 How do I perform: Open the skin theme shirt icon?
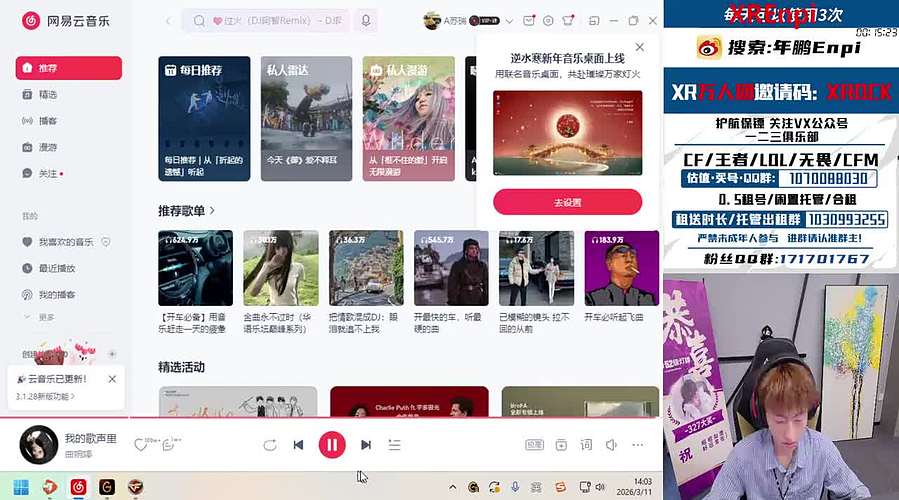point(568,21)
